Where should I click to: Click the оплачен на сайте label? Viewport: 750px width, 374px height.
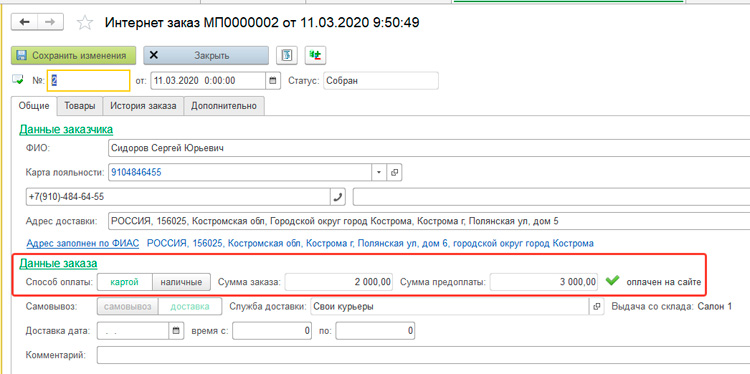click(x=664, y=282)
